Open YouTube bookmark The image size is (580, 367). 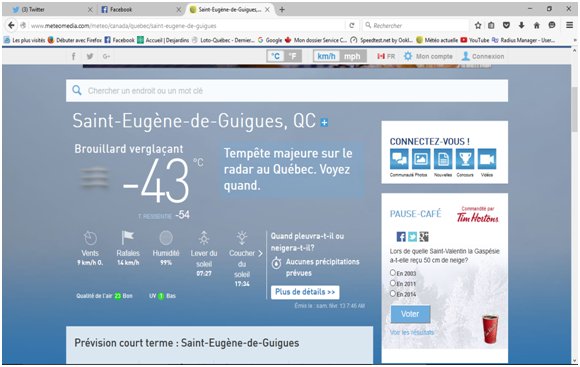pos(475,40)
